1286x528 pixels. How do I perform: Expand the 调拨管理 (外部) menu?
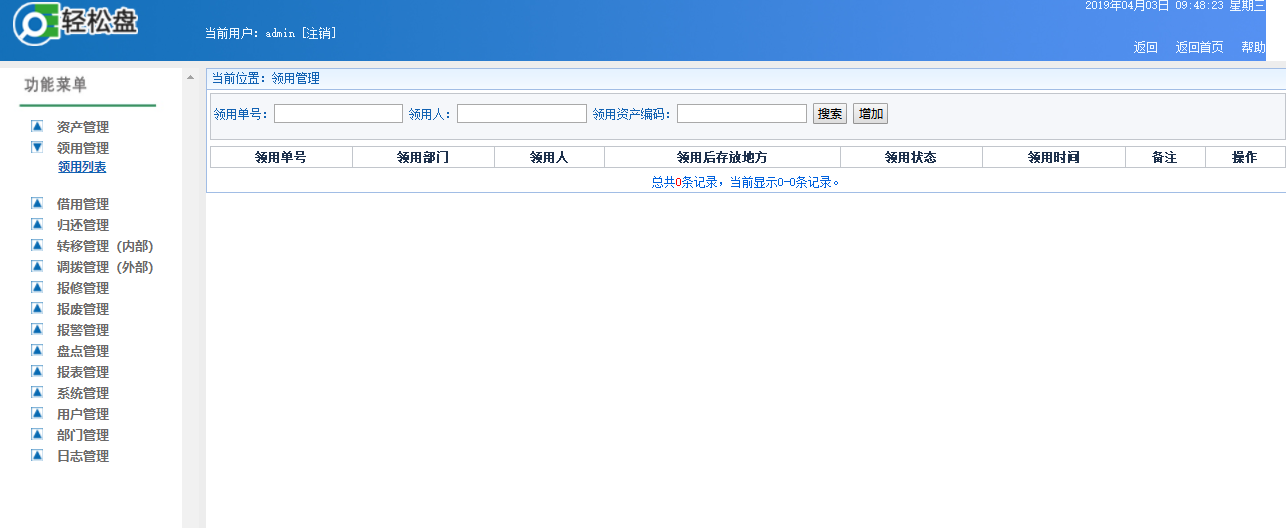[x=105, y=267]
